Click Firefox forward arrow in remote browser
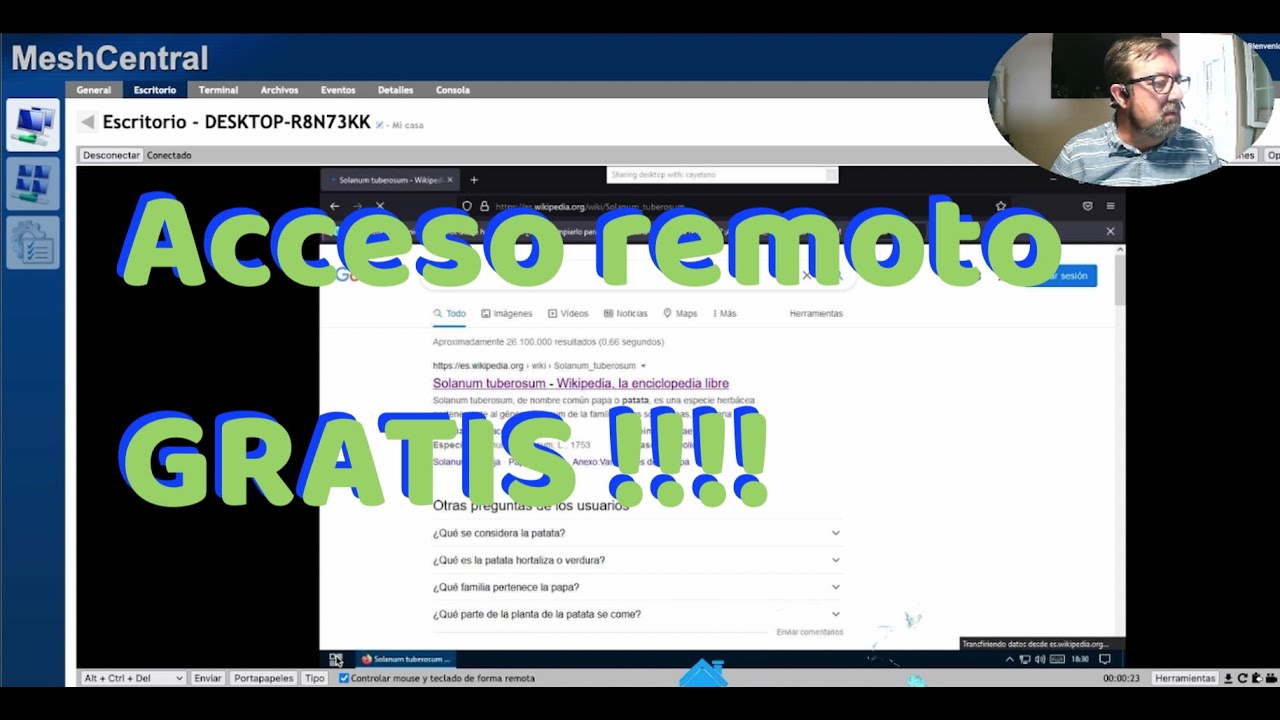The width and height of the screenshot is (1280, 720). (357, 206)
